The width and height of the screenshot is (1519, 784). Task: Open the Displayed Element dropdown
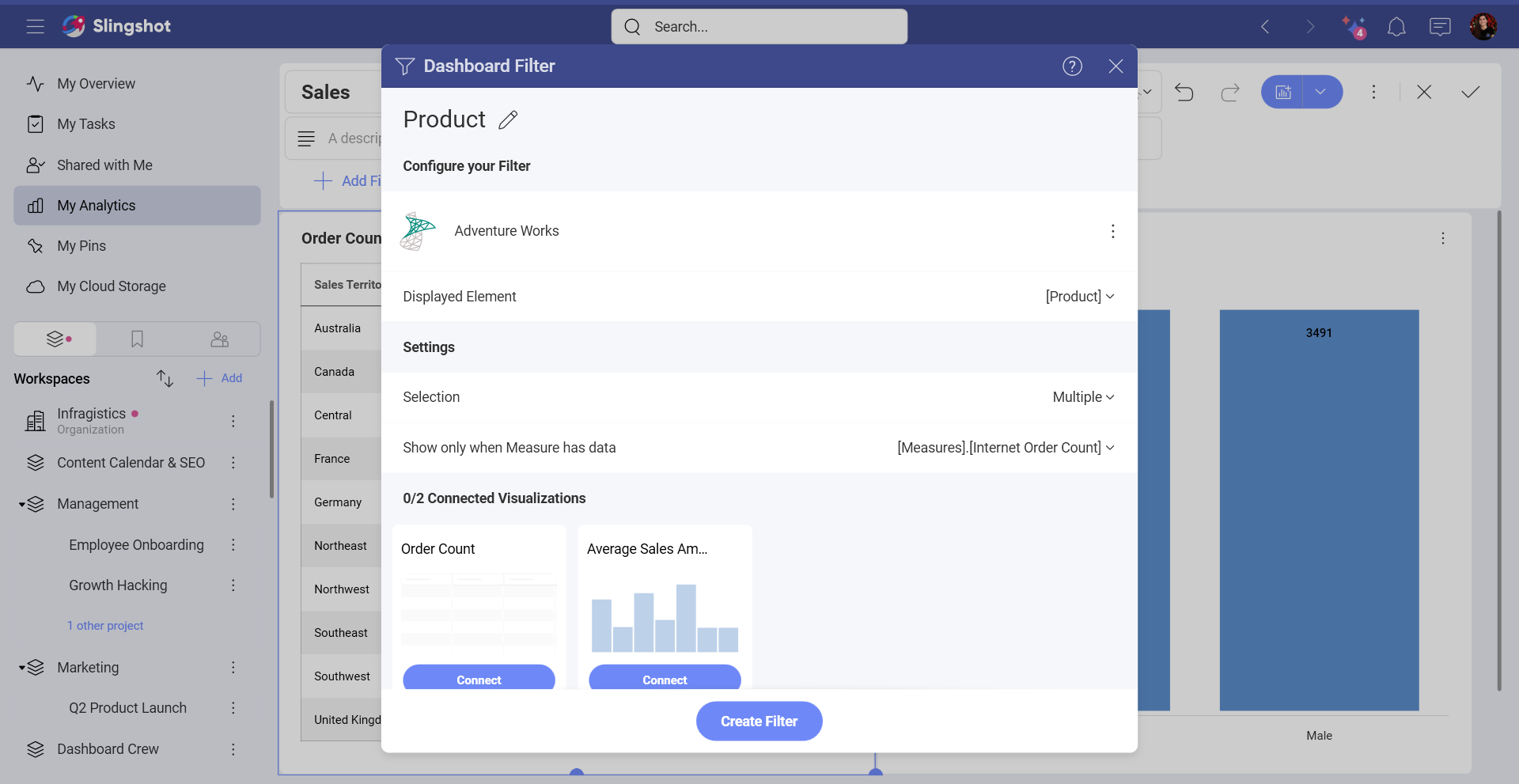pyautogui.click(x=1080, y=297)
